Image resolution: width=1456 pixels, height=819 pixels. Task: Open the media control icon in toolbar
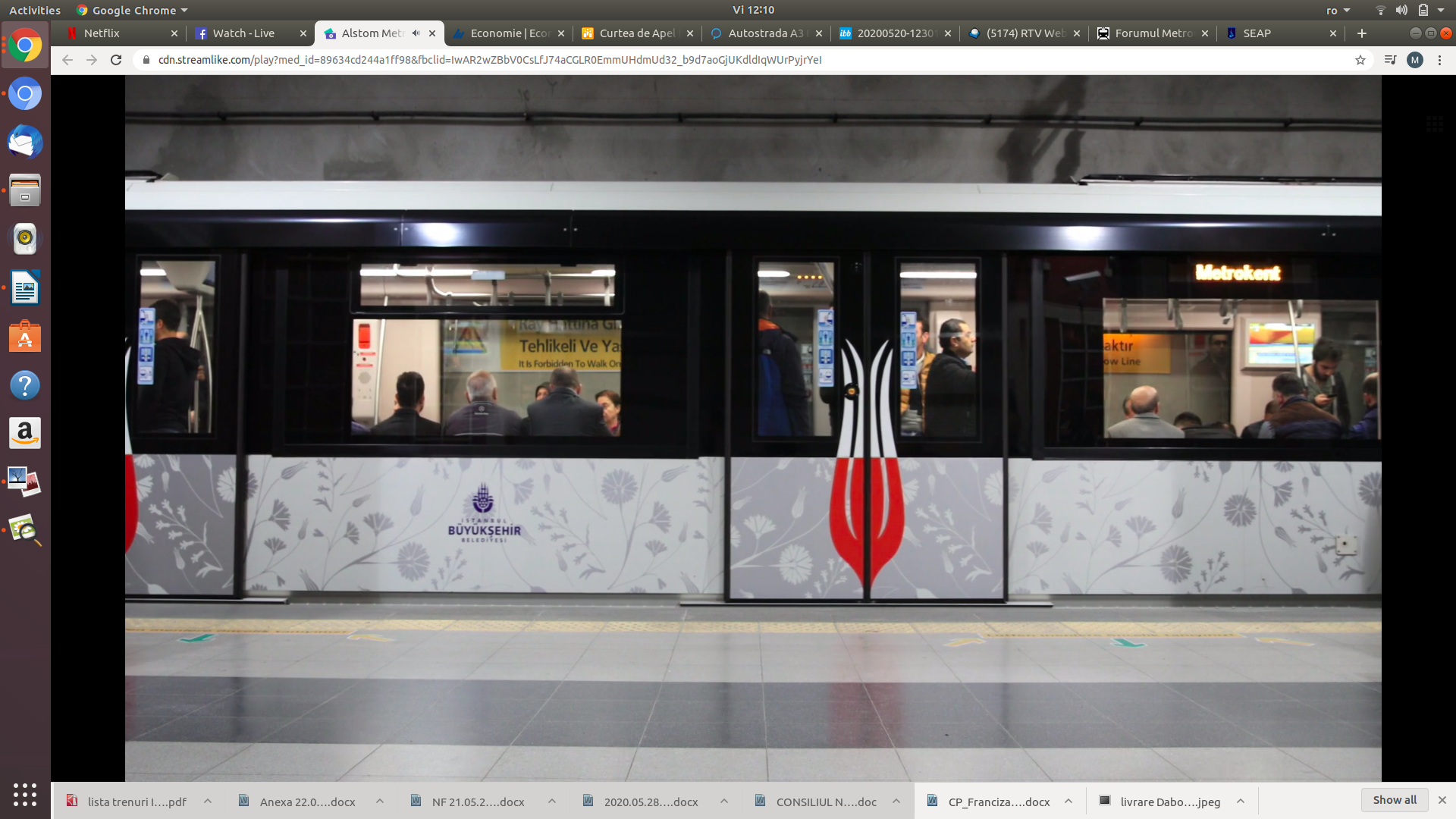coord(1390,60)
